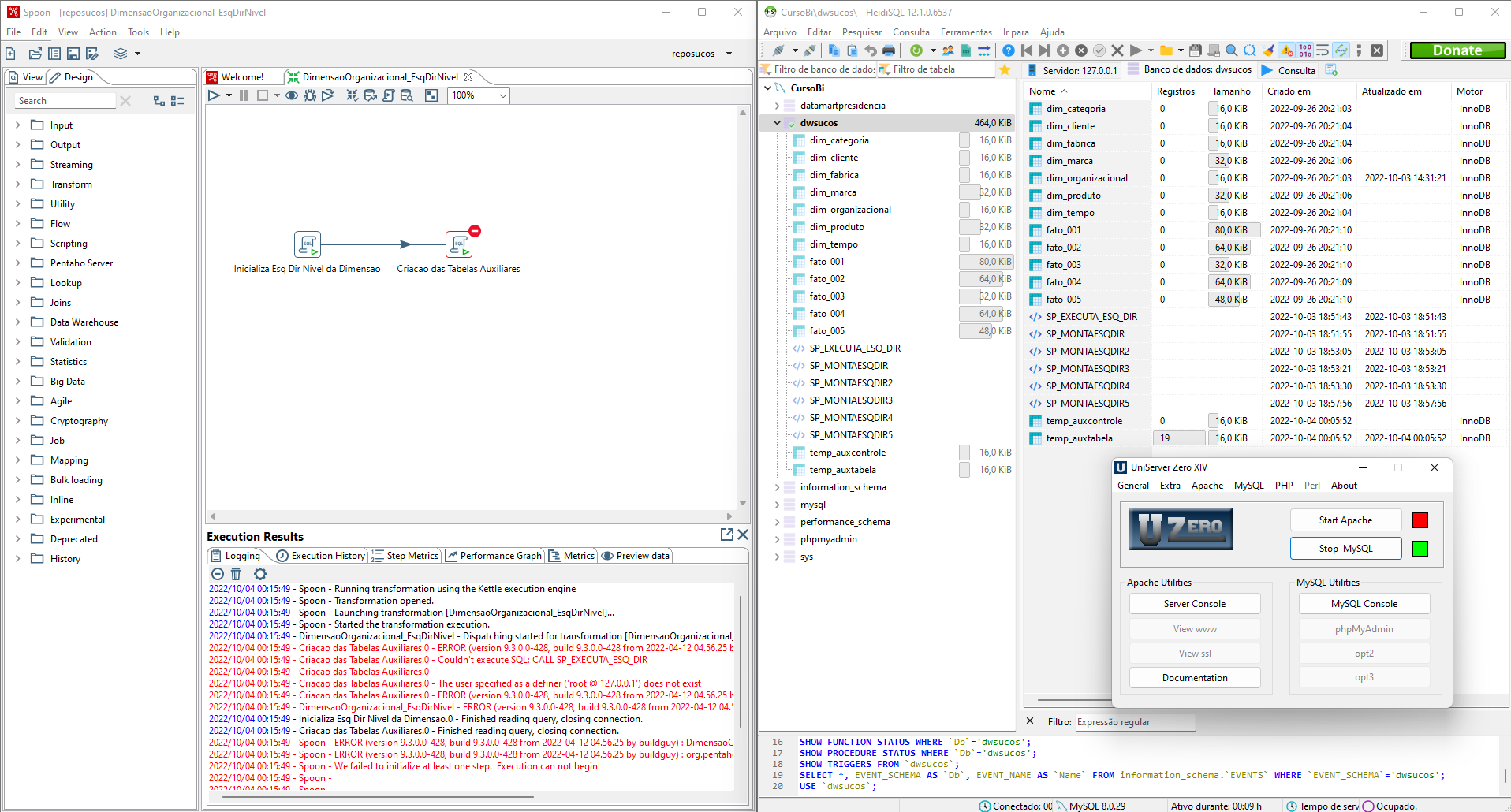Open the zoom 100% combo box
This screenshot has width=1511, height=812.
pyautogui.click(x=479, y=95)
